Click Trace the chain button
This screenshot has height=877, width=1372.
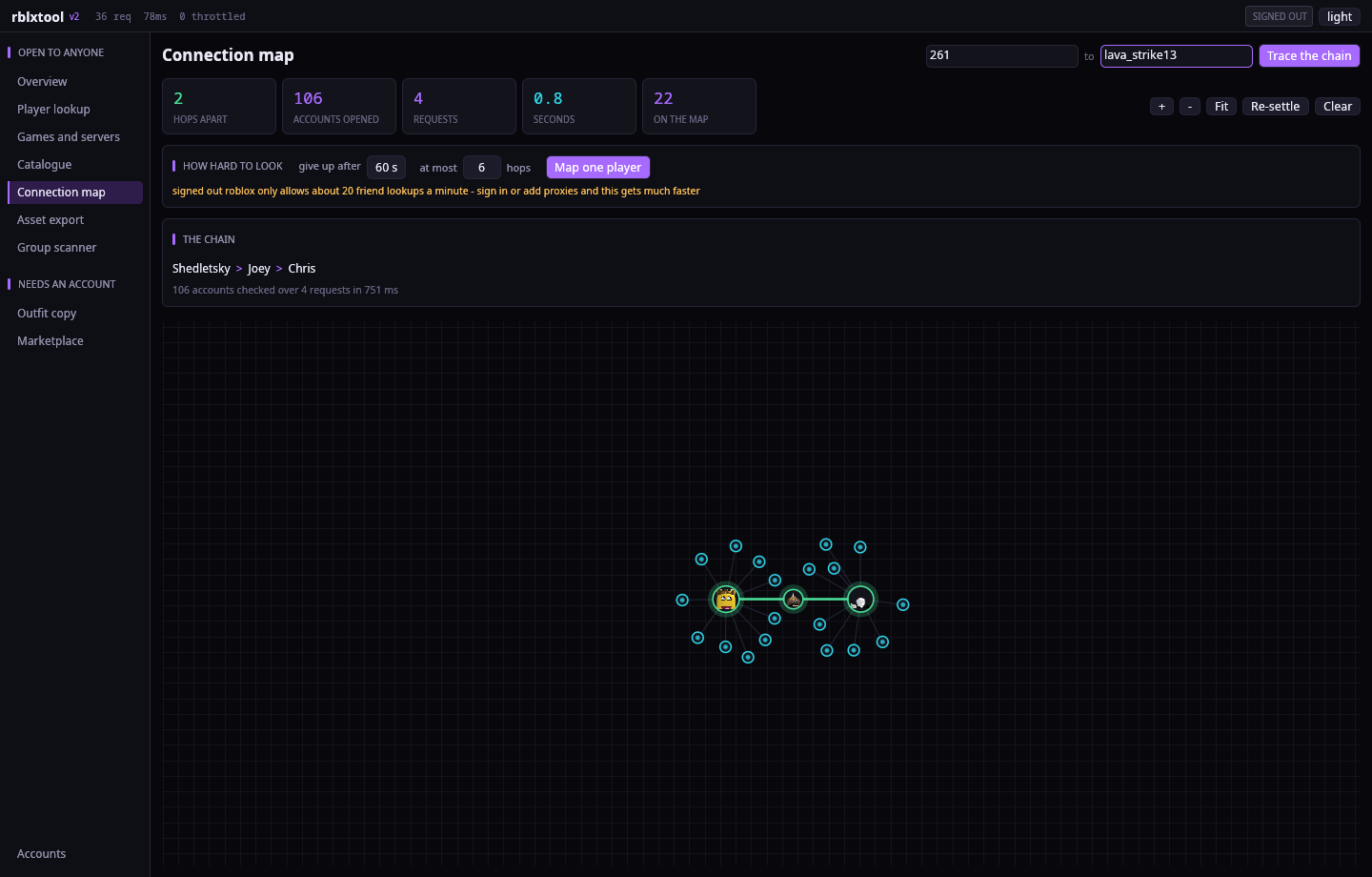tap(1309, 56)
